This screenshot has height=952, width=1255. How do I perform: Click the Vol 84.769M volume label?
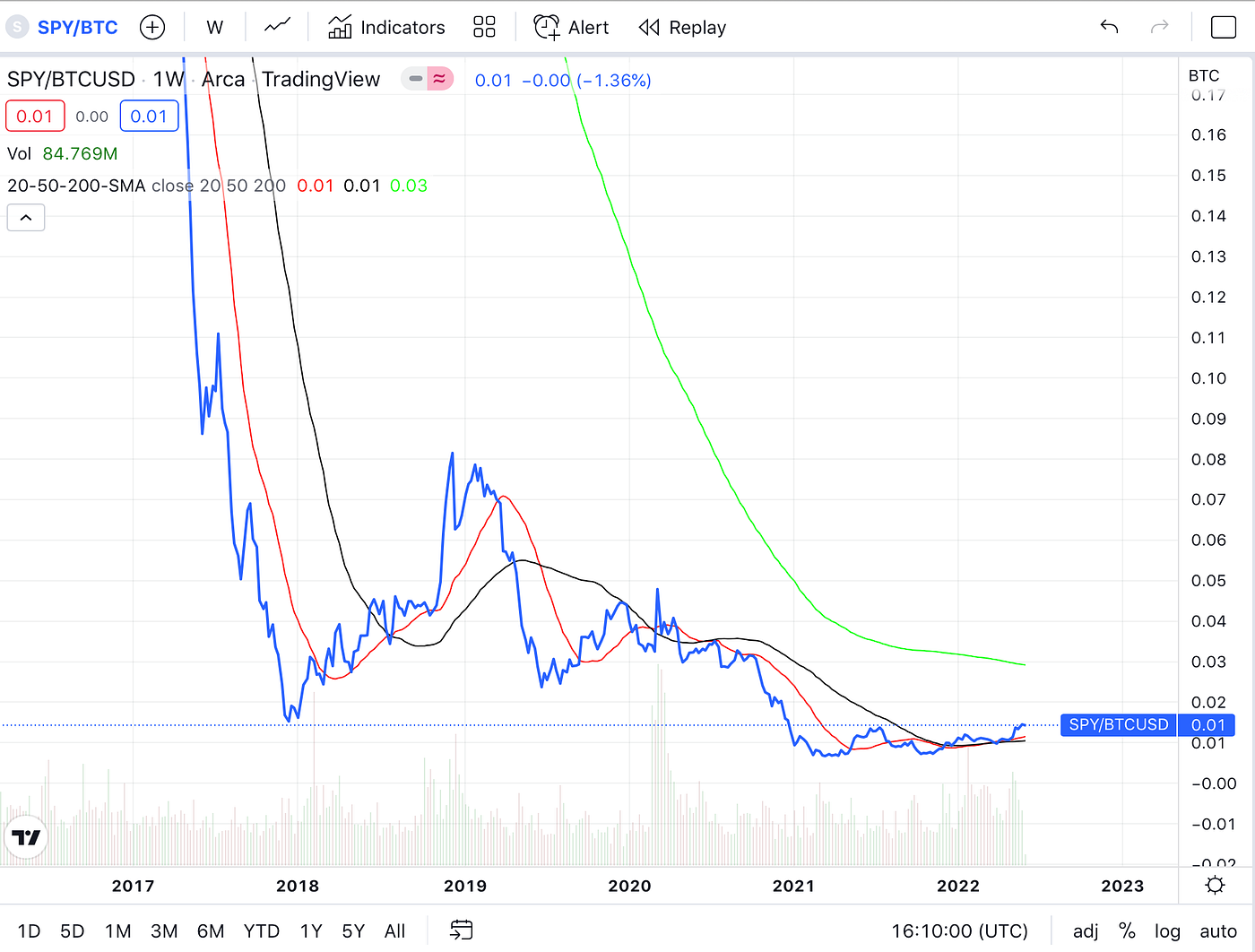[63, 153]
